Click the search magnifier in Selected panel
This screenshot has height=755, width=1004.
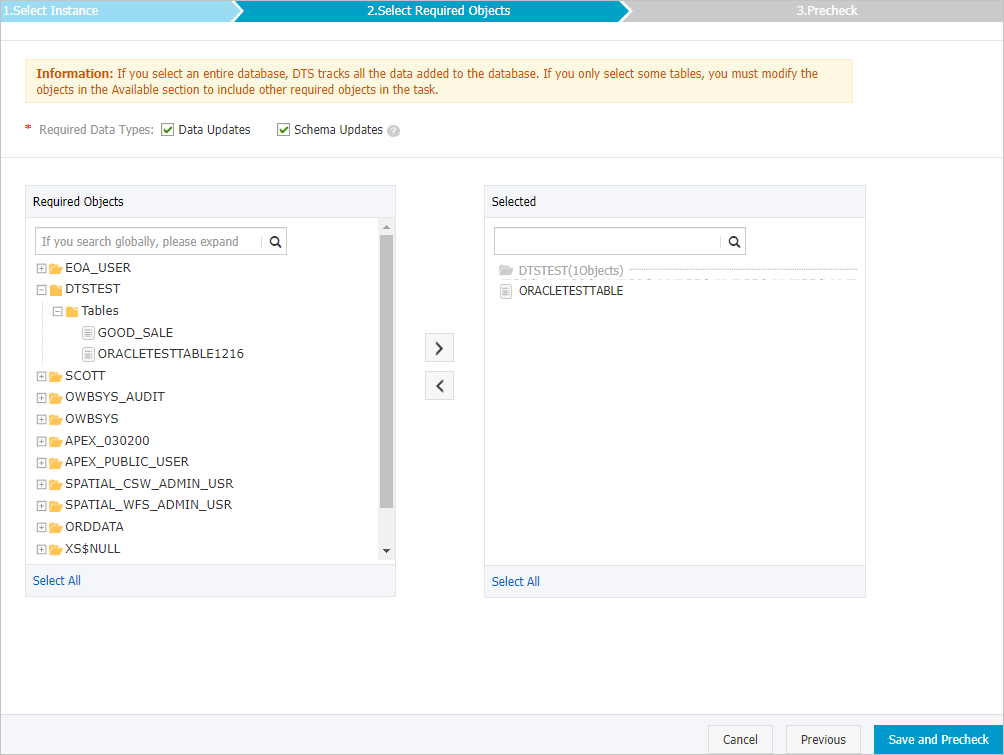(733, 241)
